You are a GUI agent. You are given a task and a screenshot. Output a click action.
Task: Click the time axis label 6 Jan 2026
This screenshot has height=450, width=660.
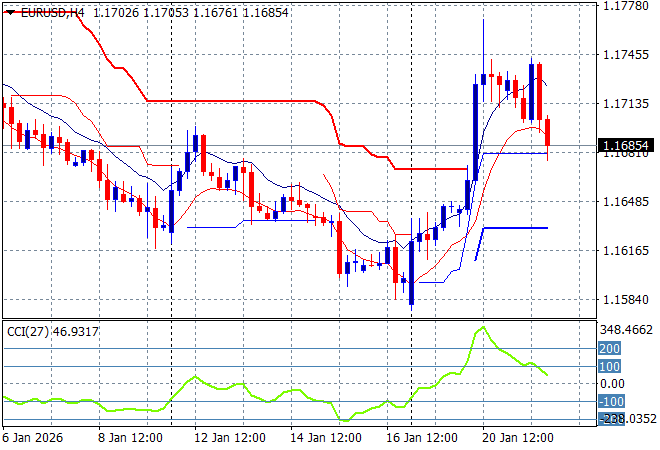33,438
